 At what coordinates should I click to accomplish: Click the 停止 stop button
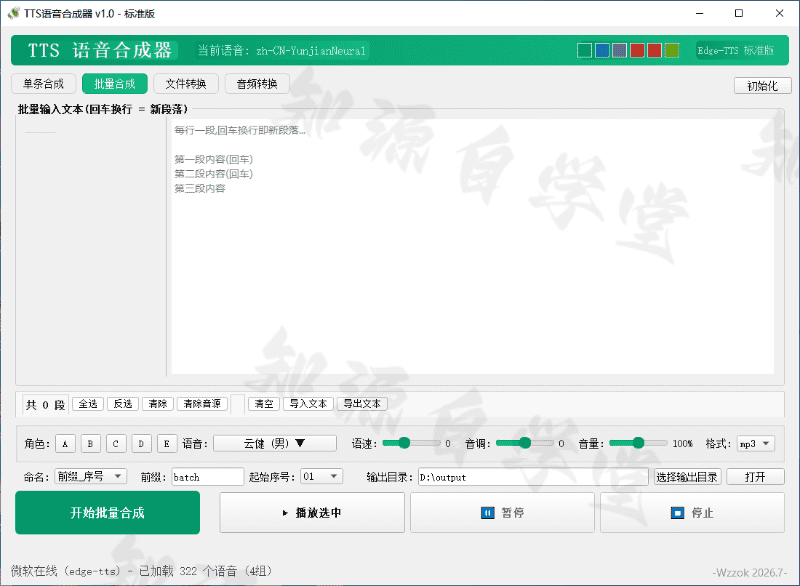point(692,513)
